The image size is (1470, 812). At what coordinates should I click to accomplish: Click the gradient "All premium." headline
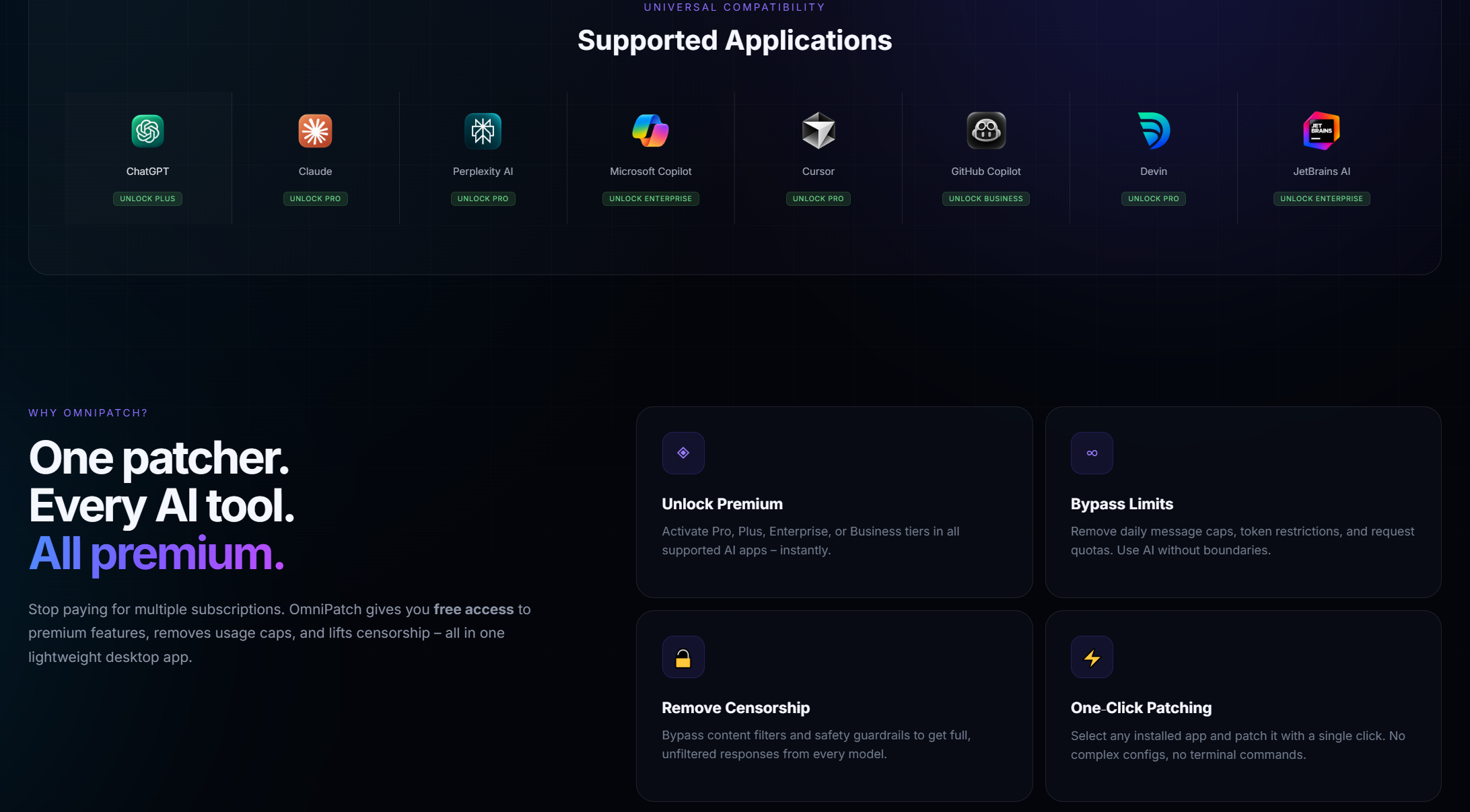pyautogui.click(x=156, y=554)
